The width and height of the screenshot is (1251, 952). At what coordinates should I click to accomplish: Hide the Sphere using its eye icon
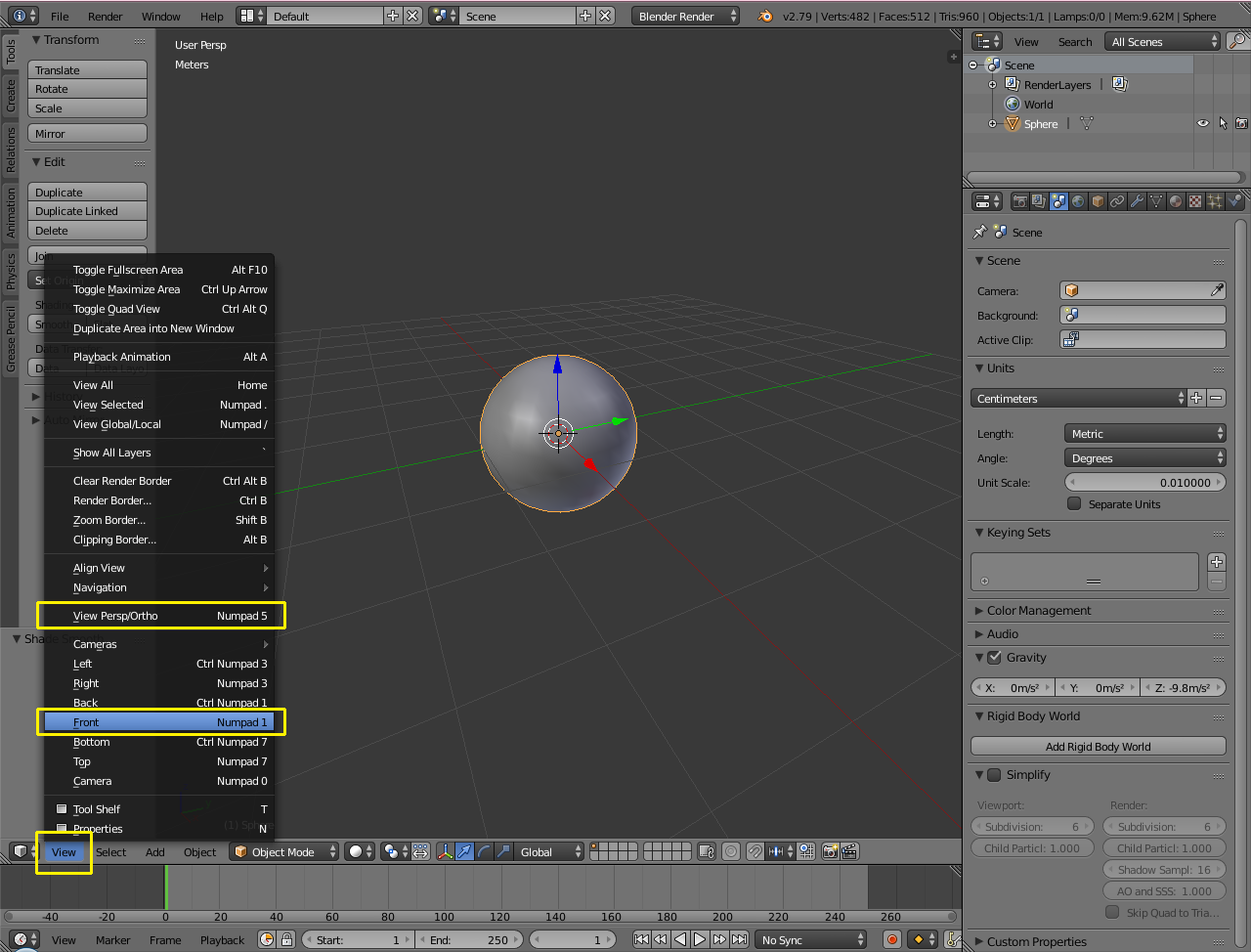click(1203, 124)
